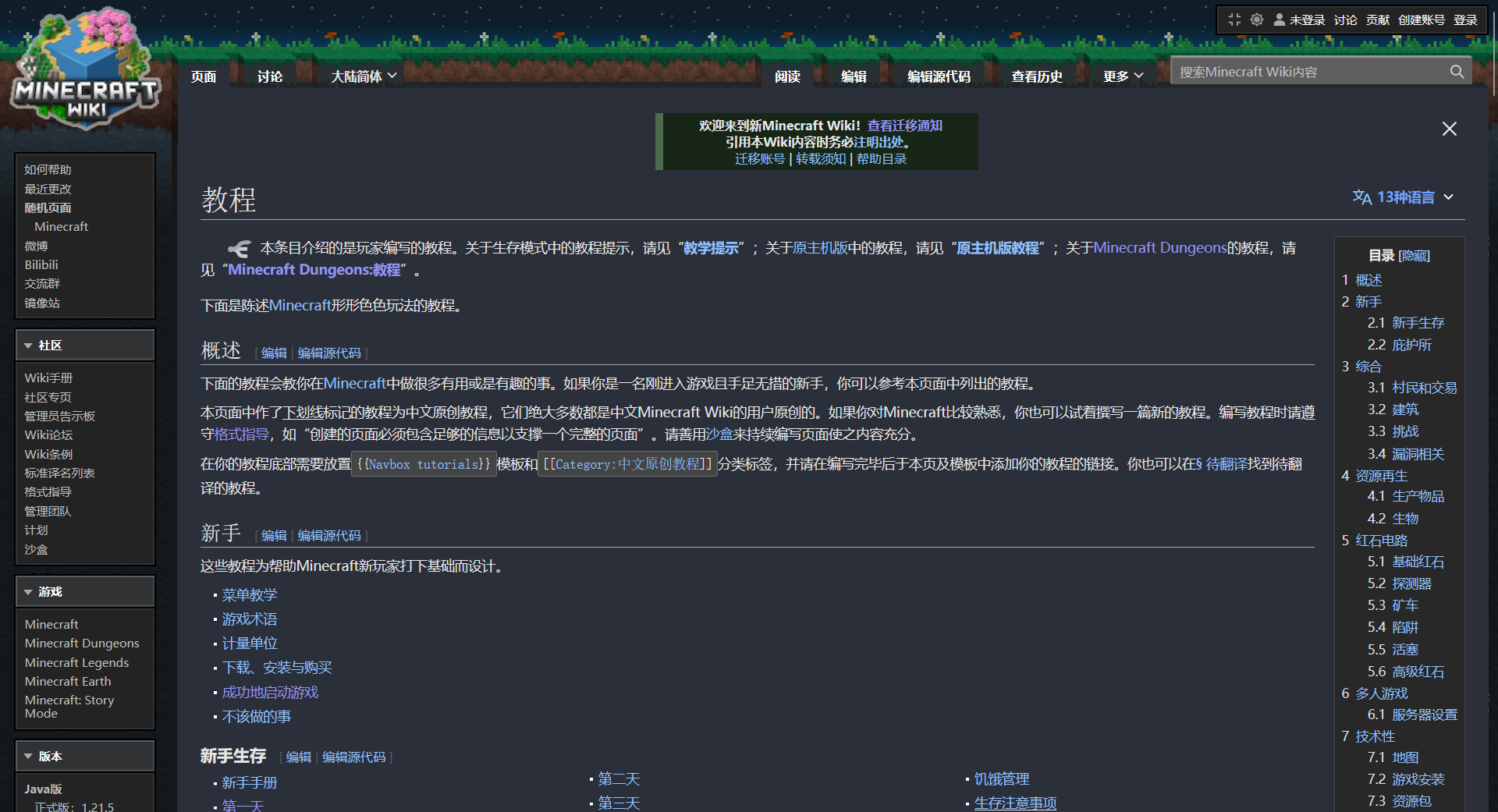The image size is (1498, 812).
Task: Hide the table of contents via 隐藏
Action: 1415,256
